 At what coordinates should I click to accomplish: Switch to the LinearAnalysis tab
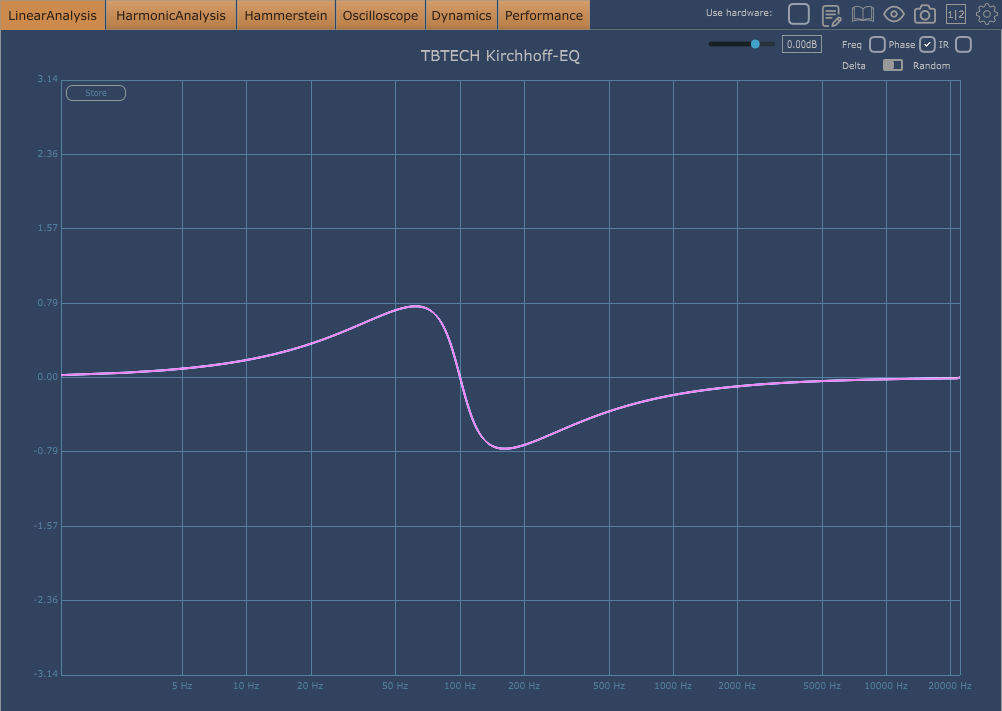(52, 15)
